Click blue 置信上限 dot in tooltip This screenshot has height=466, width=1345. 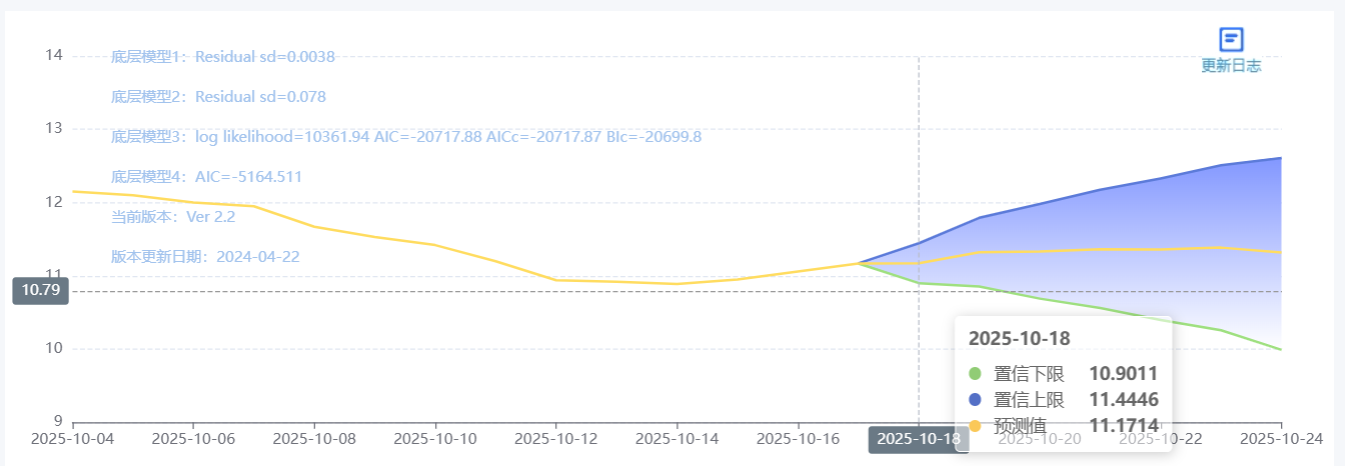click(975, 400)
